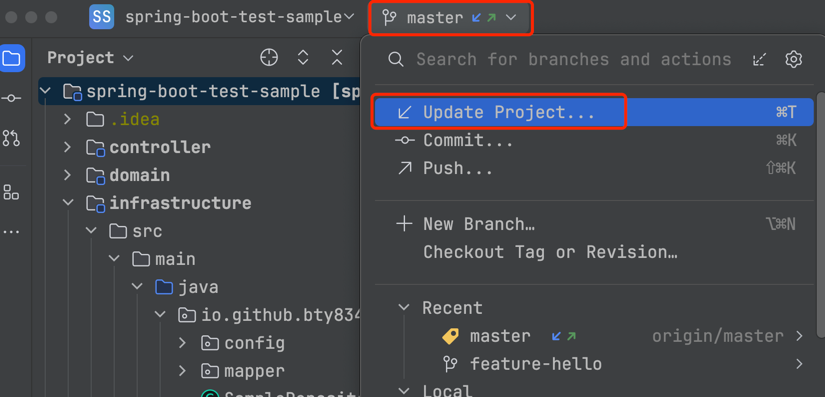Open submenu arrow for feature-hello branch
The width and height of the screenshot is (825, 397).
click(800, 364)
